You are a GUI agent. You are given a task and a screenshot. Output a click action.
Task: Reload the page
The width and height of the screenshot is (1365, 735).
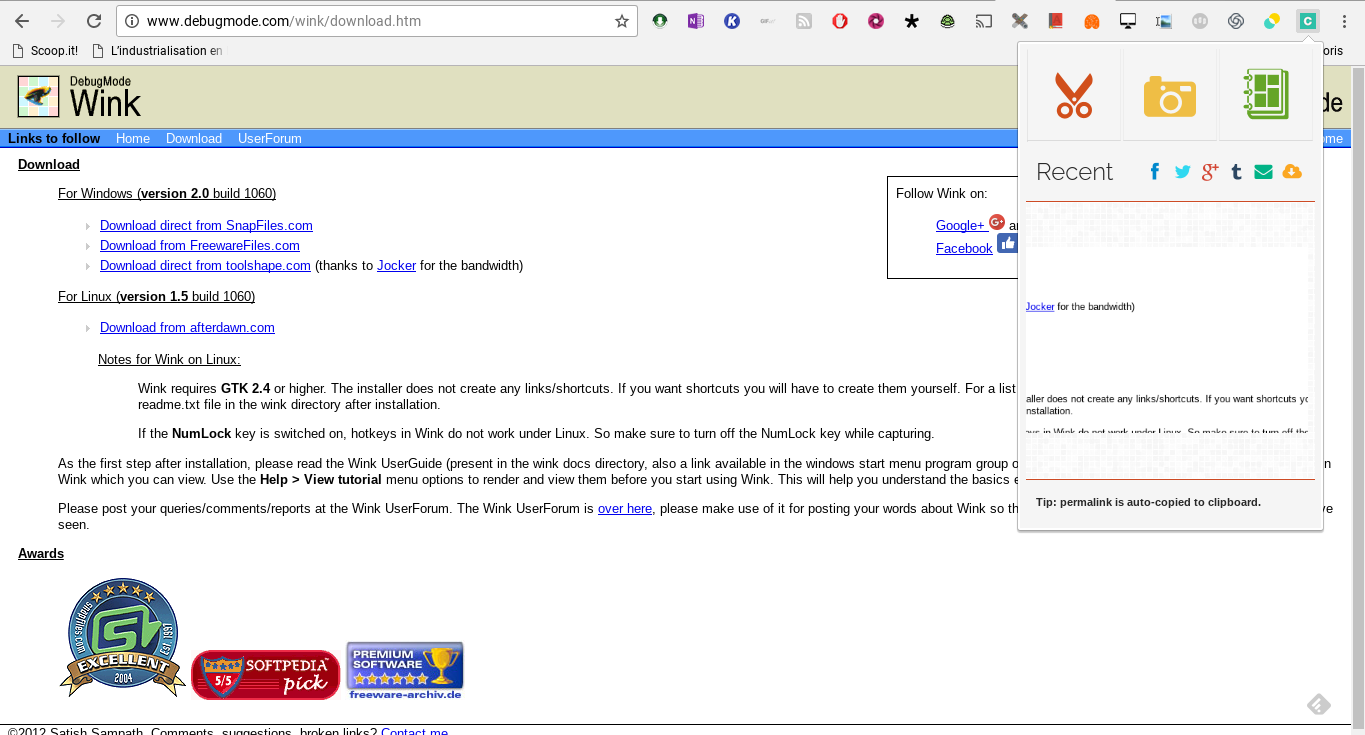[x=93, y=21]
